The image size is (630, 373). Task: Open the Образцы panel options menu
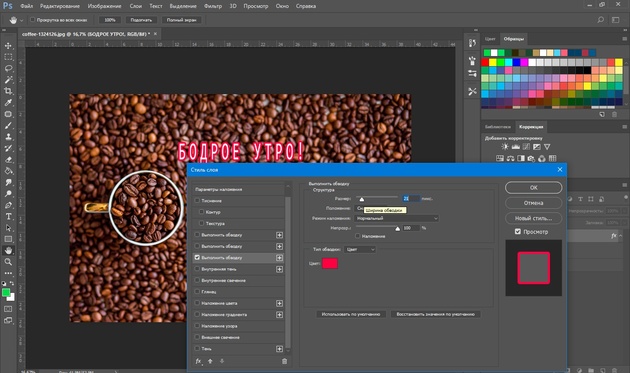[x=624, y=39]
